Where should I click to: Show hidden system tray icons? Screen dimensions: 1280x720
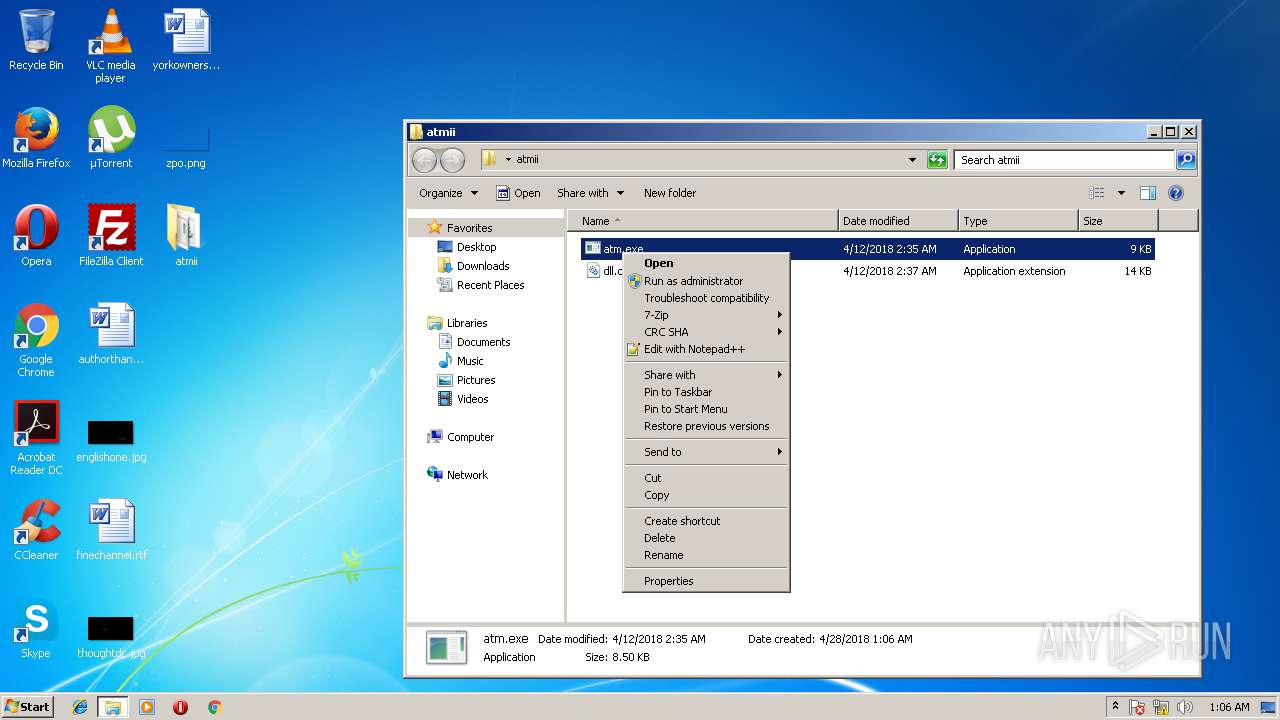pyautogui.click(x=1115, y=707)
